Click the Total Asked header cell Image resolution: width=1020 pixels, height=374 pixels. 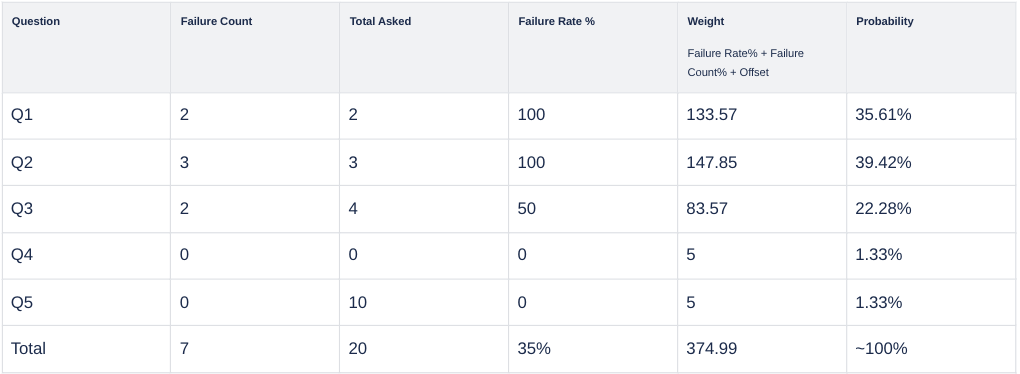click(x=381, y=21)
